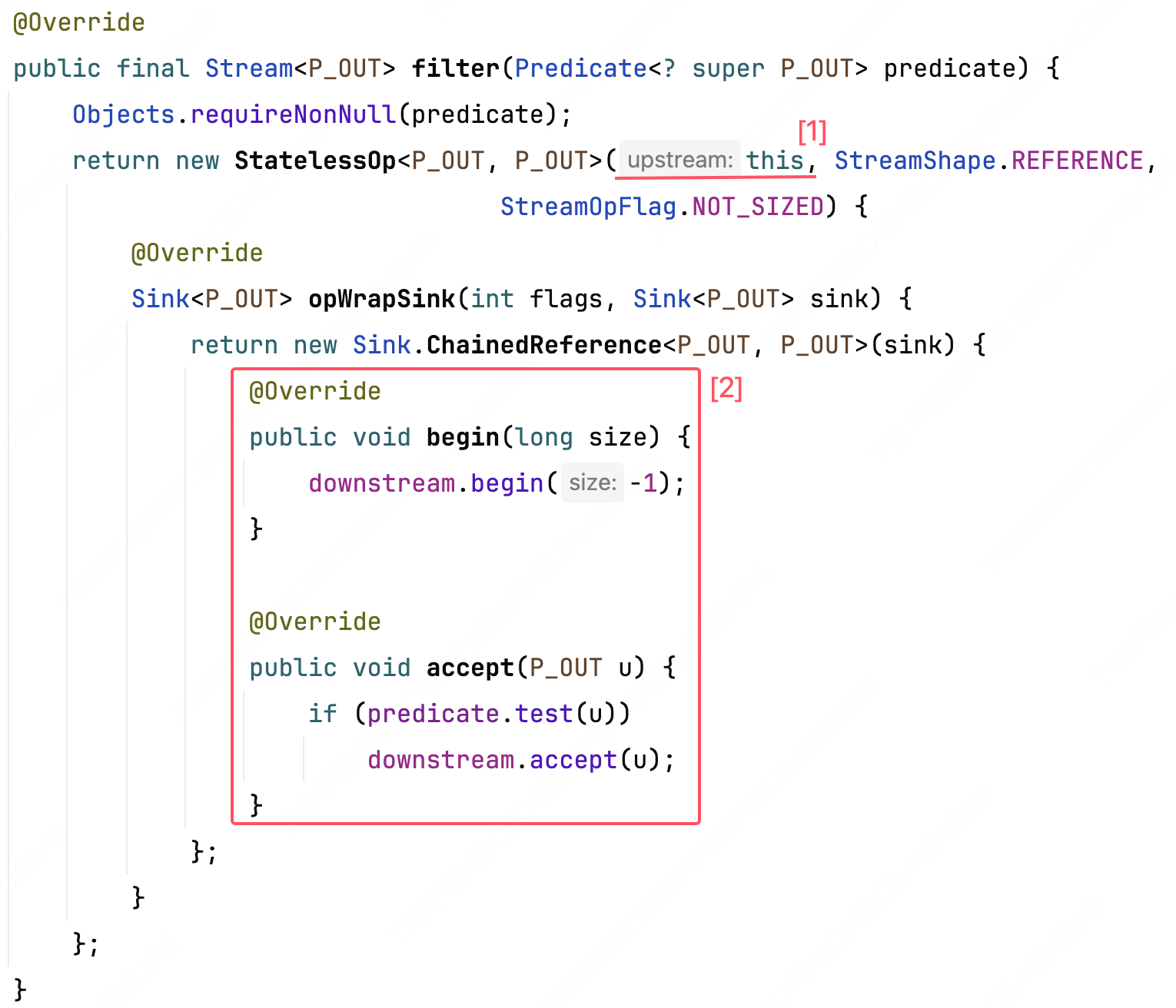Click the StatelessOp constructor name
The height and width of the screenshot is (1008, 1176).
(x=314, y=161)
